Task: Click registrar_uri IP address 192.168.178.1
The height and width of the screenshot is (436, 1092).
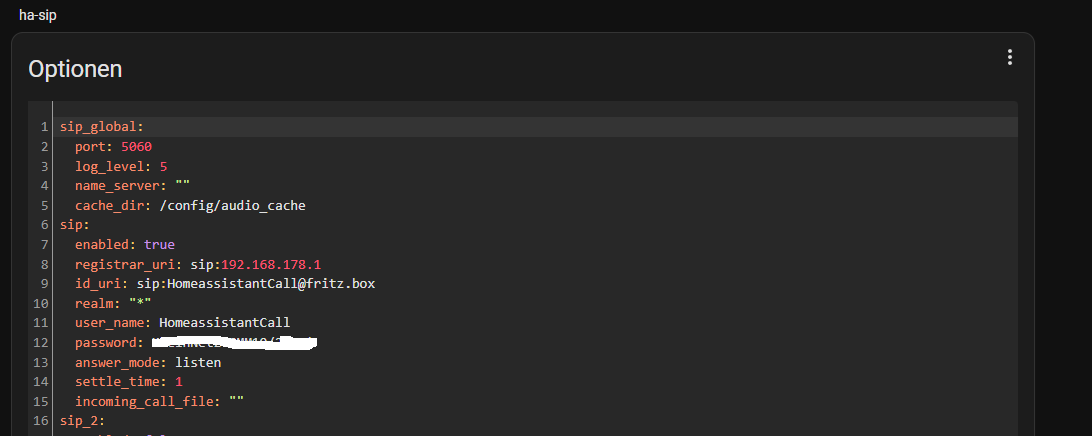Action: 271,265
